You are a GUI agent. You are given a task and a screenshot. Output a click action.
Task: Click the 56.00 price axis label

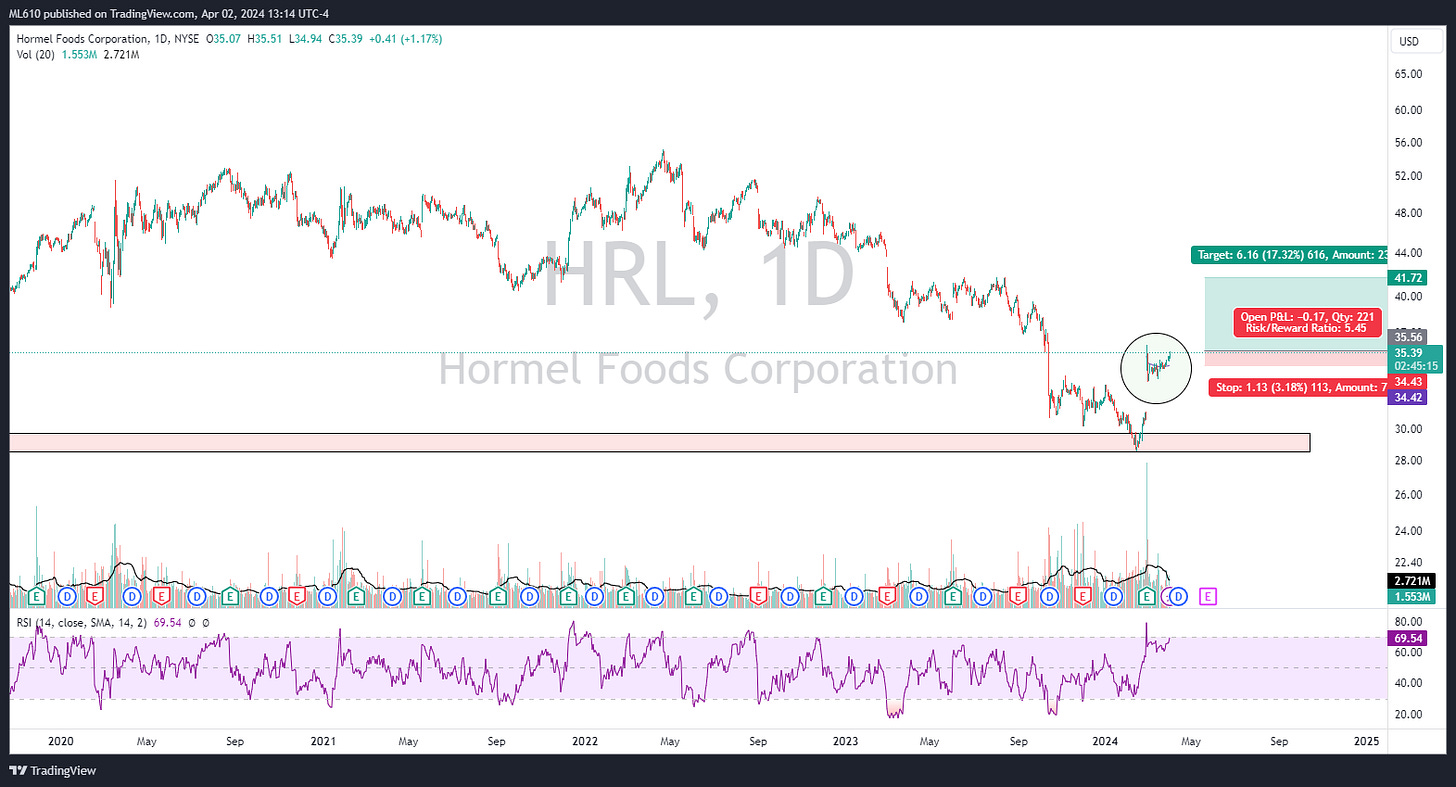(1409, 143)
